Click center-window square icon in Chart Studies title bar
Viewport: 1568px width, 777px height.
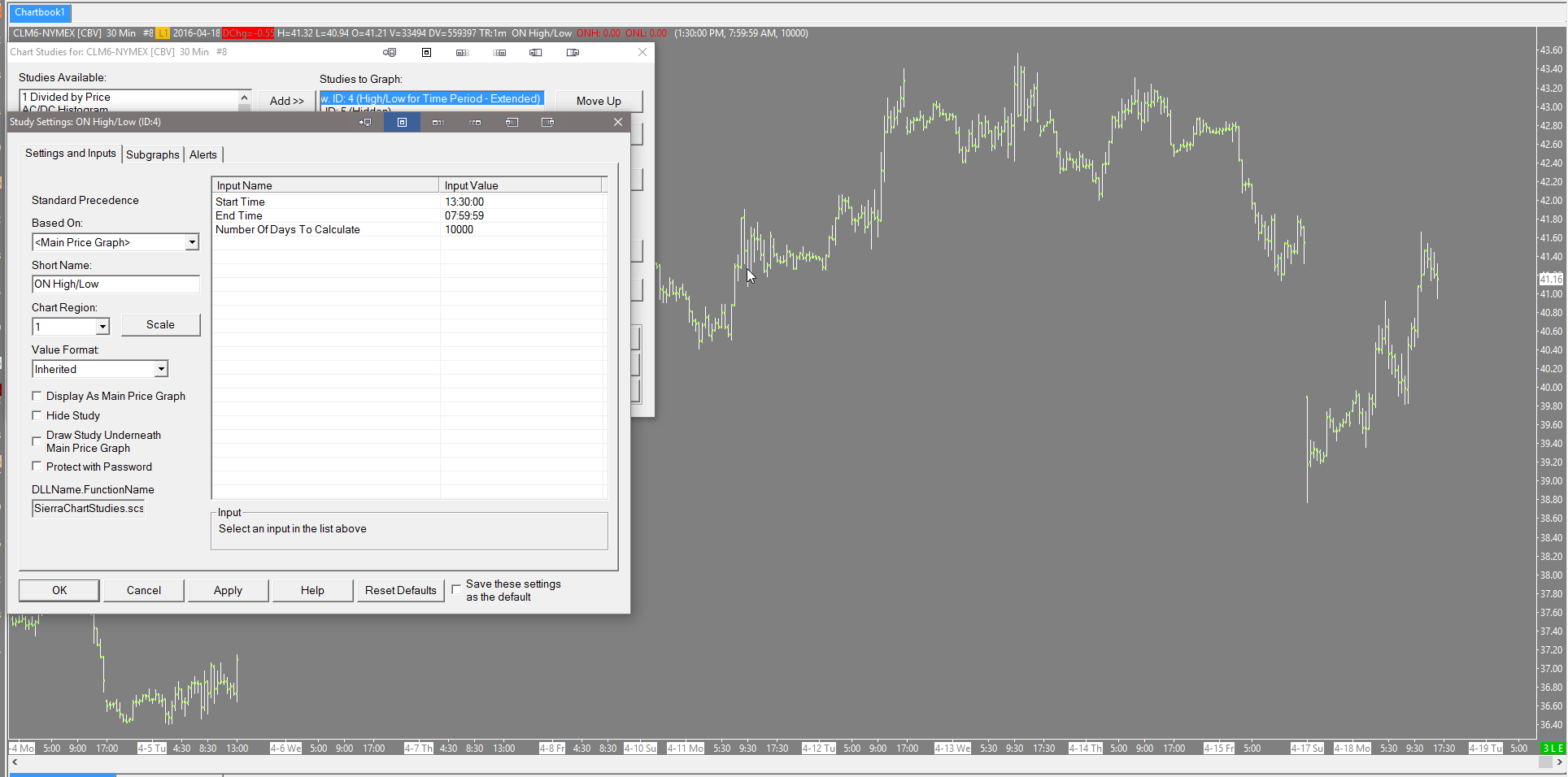pyautogui.click(x=426, y=52)
